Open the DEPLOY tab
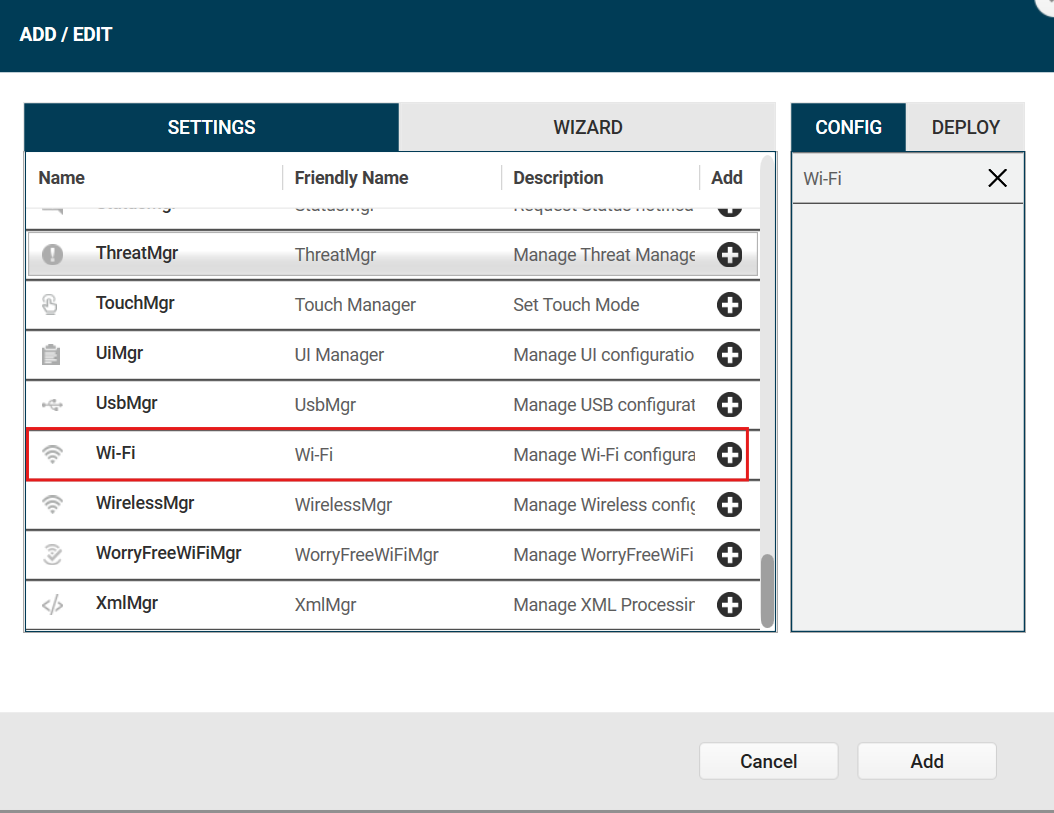1054x813 pixels. point(964,127)
